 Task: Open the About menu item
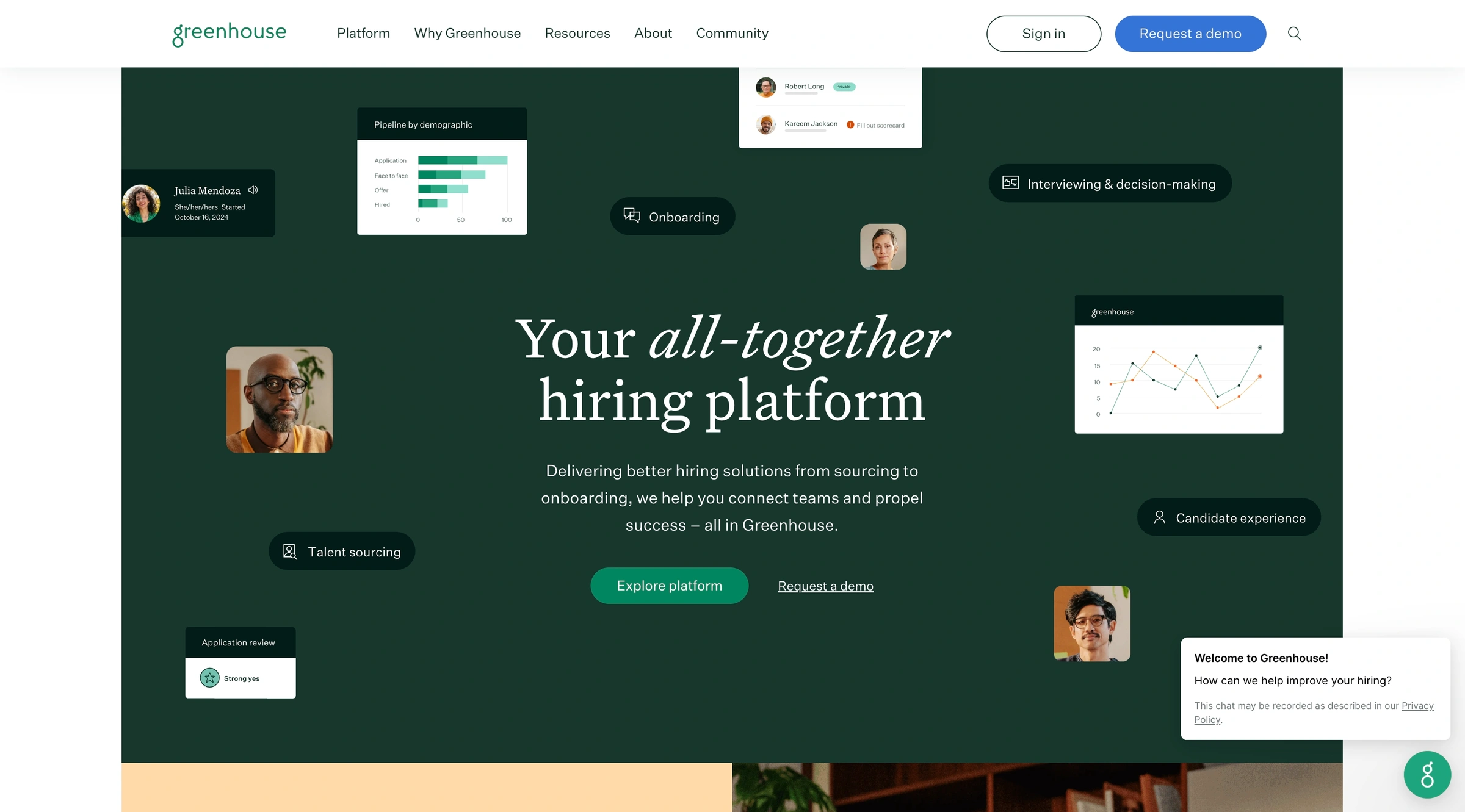pos(653,33)
